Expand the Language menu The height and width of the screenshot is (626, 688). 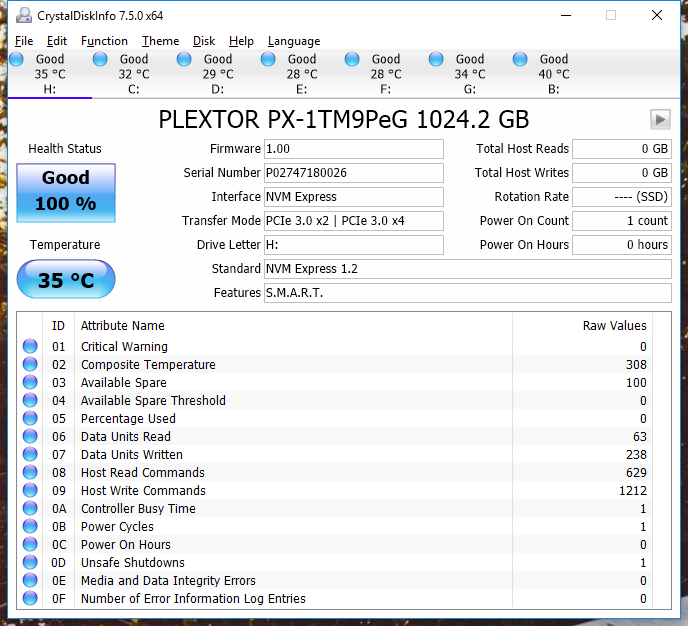(x=293, y=41)
